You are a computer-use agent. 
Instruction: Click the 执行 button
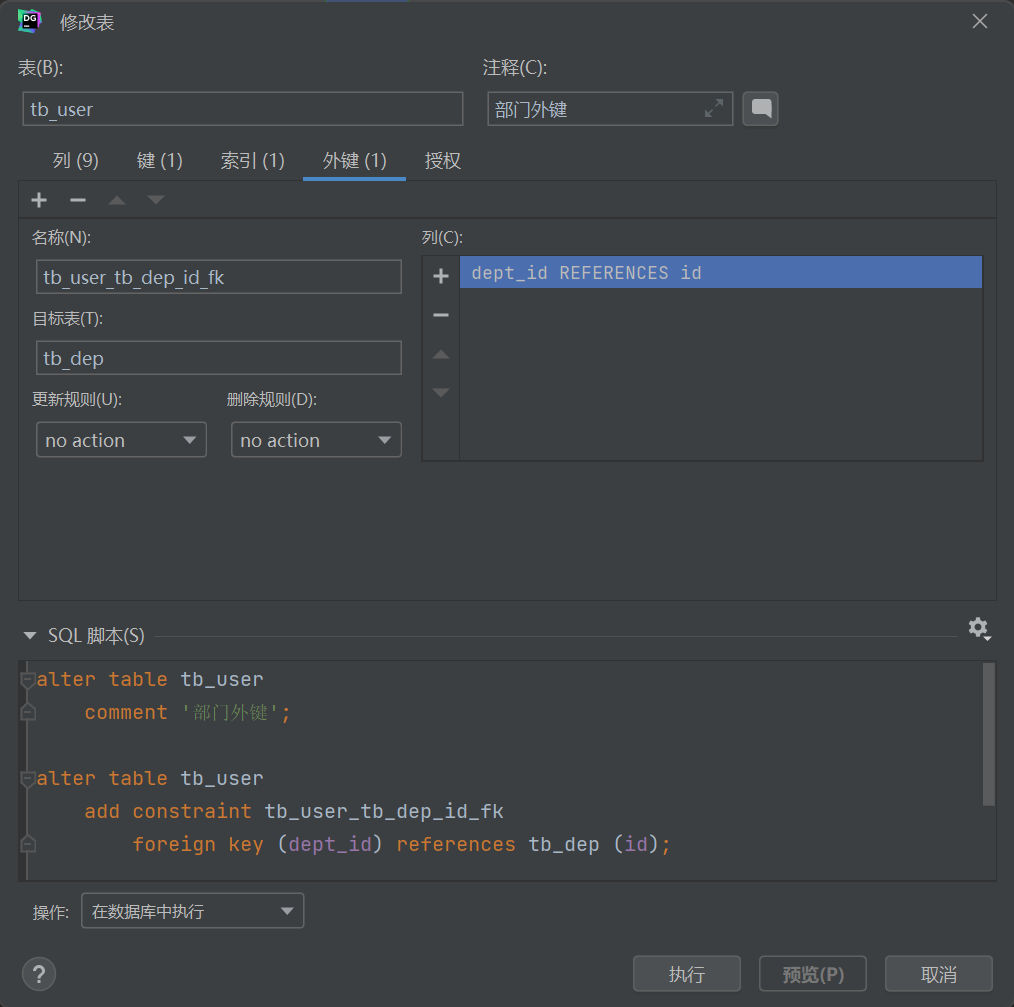pyautogui.click(x=686, y=974)
